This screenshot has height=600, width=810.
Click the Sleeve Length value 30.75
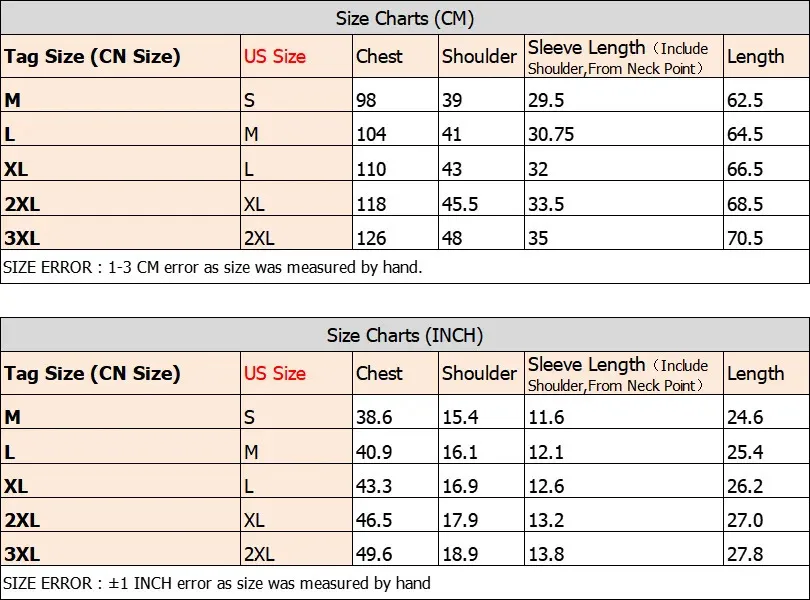click(551, 134)
